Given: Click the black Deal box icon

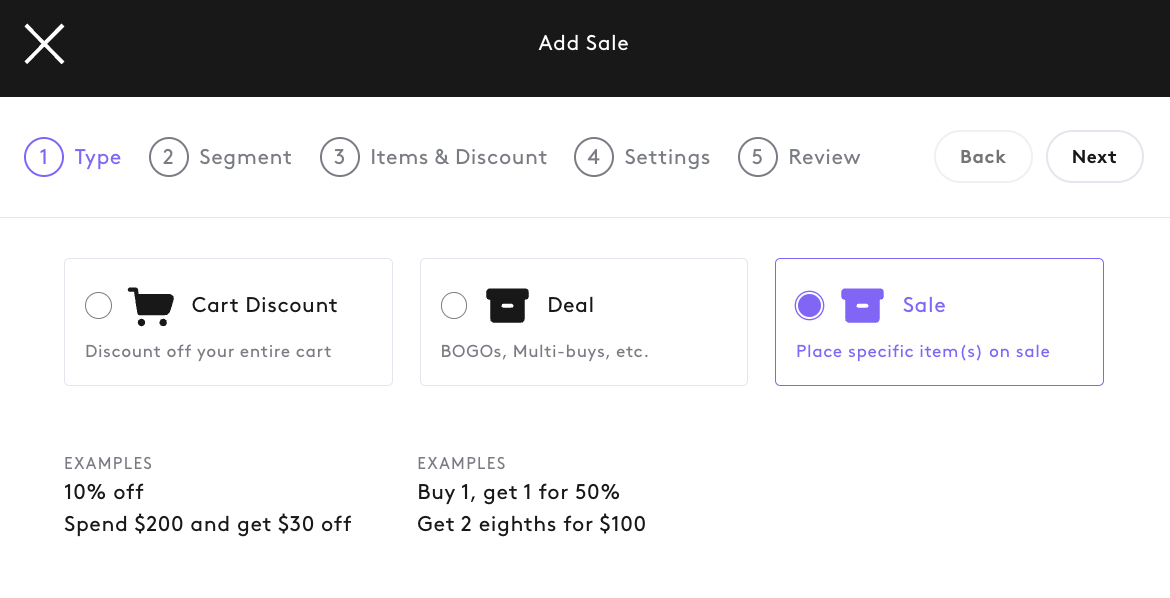Looking at the screenshot, I should pyautogui.click(x=507, y=305).
